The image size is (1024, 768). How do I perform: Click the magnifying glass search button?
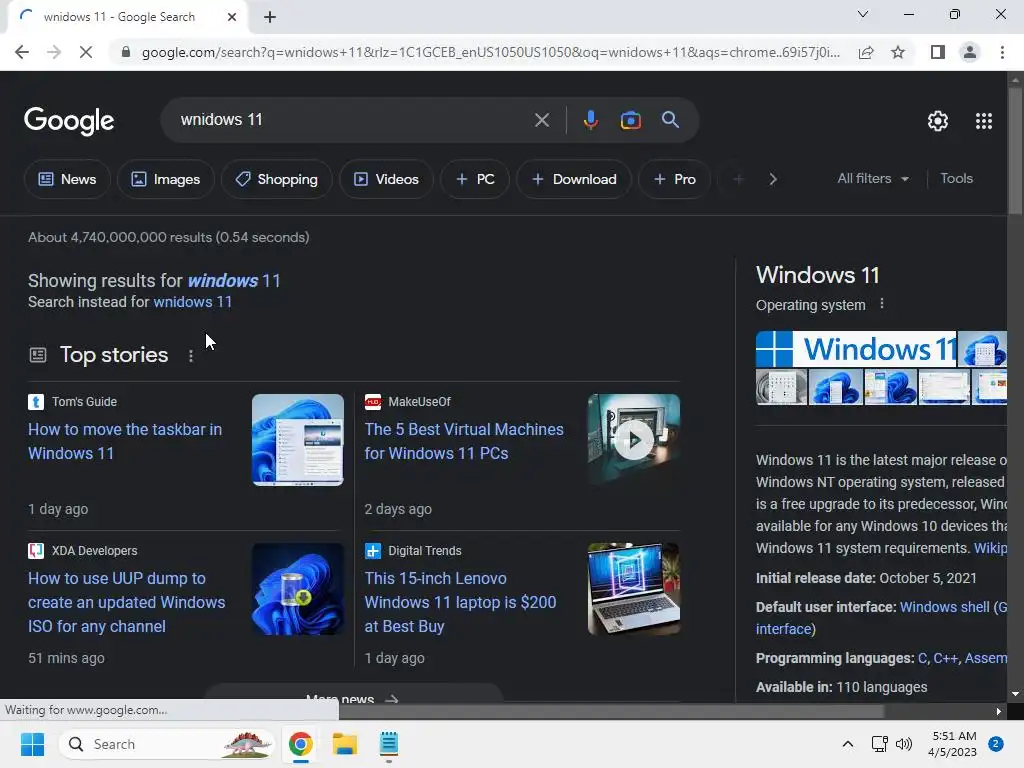click(670, 120)
